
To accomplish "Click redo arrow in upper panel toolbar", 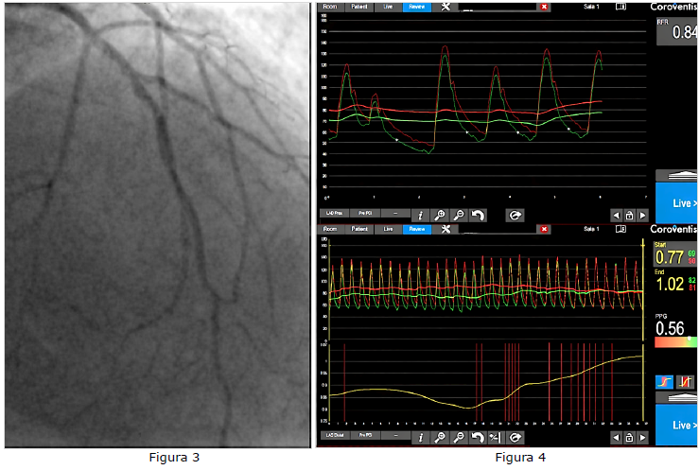I will 514,214.
